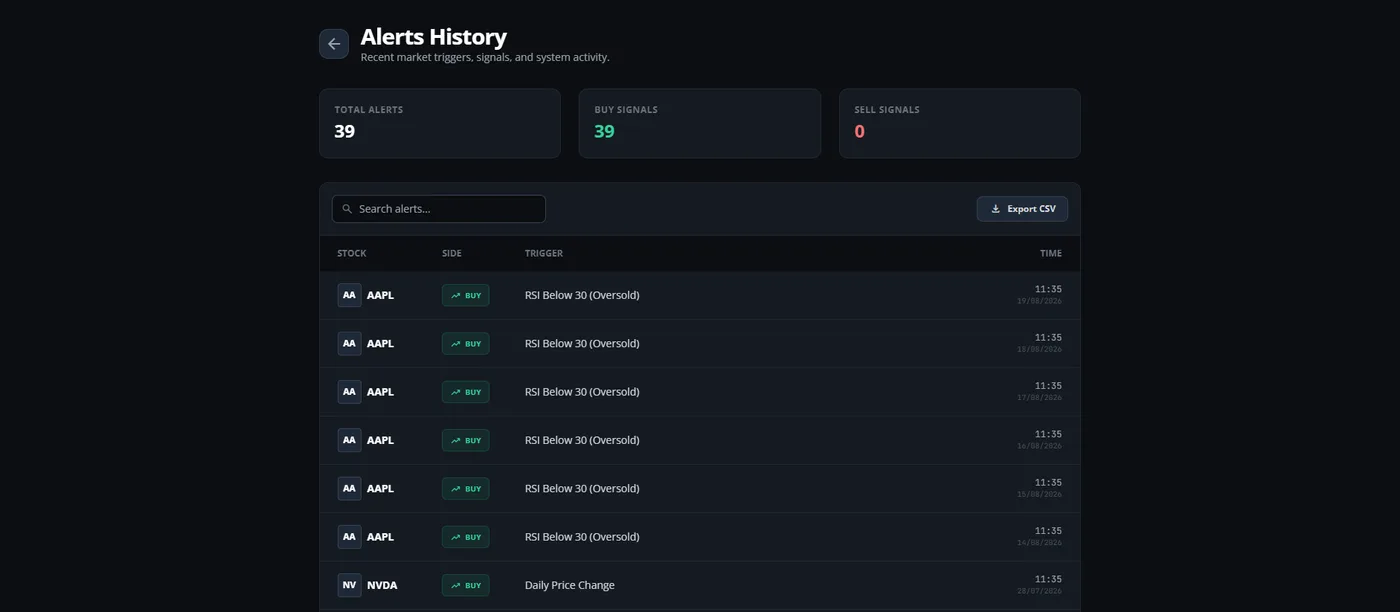The height and width of the screenshot is (612, 1400).
Task: Select the BUY badge in 16/08/2026 row
Action: pos(466,440)
